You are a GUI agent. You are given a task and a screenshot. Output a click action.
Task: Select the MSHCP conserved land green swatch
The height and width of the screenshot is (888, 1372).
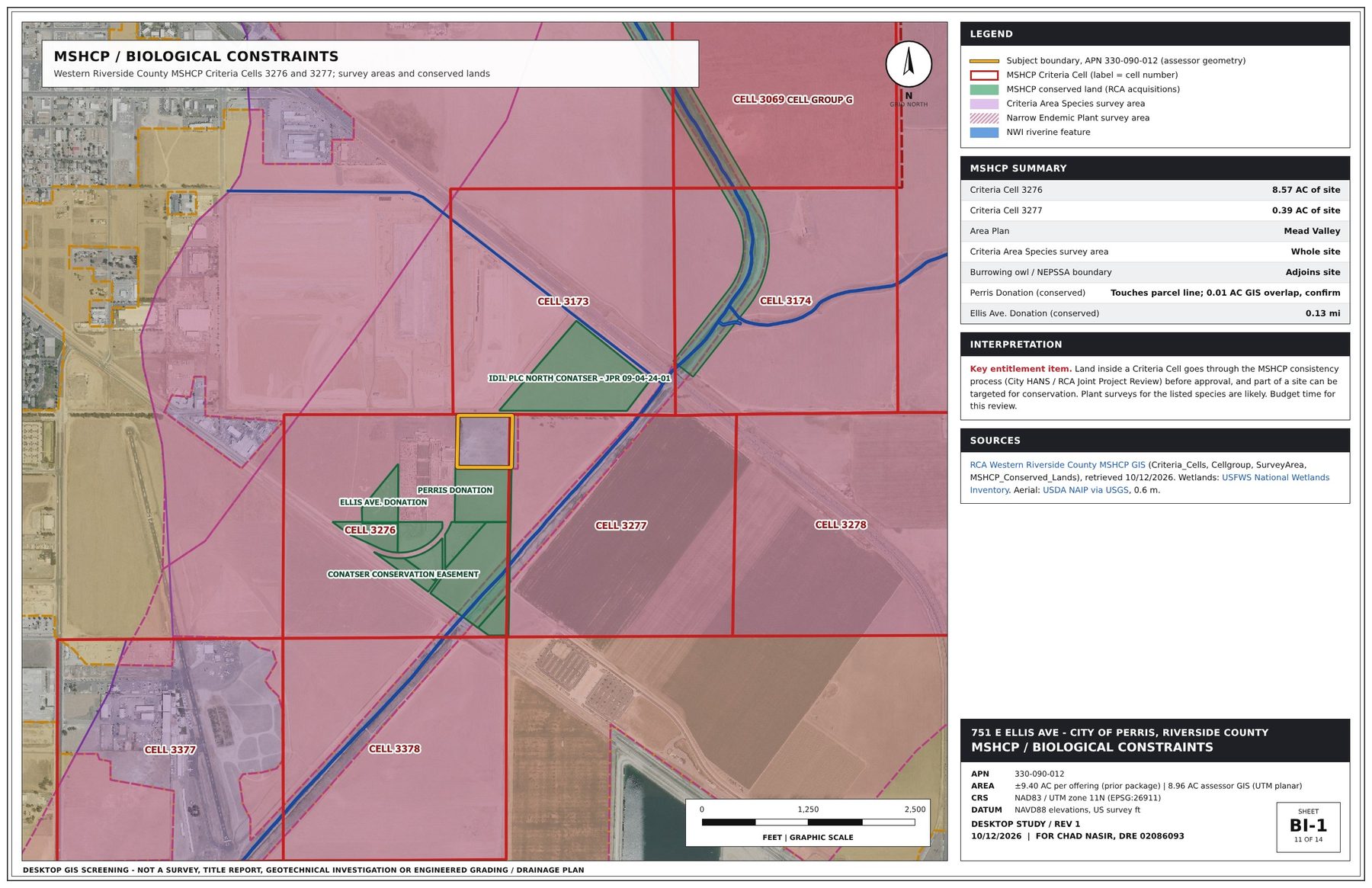point(983,89)
